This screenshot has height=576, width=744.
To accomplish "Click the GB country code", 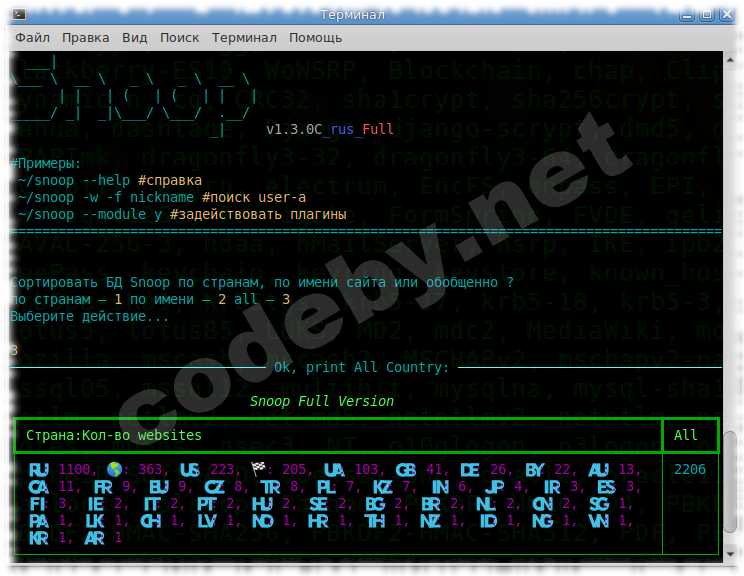I will 406,470.
